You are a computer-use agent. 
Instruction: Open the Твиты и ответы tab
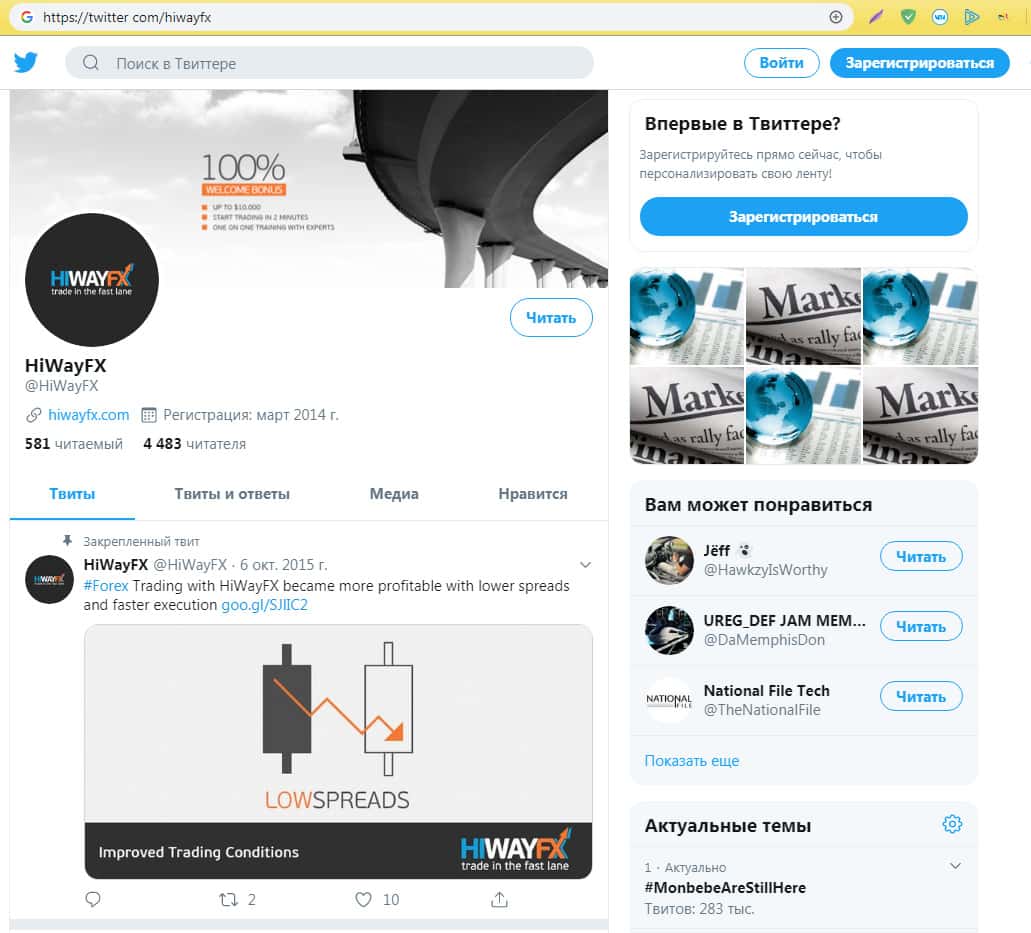click(232, 494)
